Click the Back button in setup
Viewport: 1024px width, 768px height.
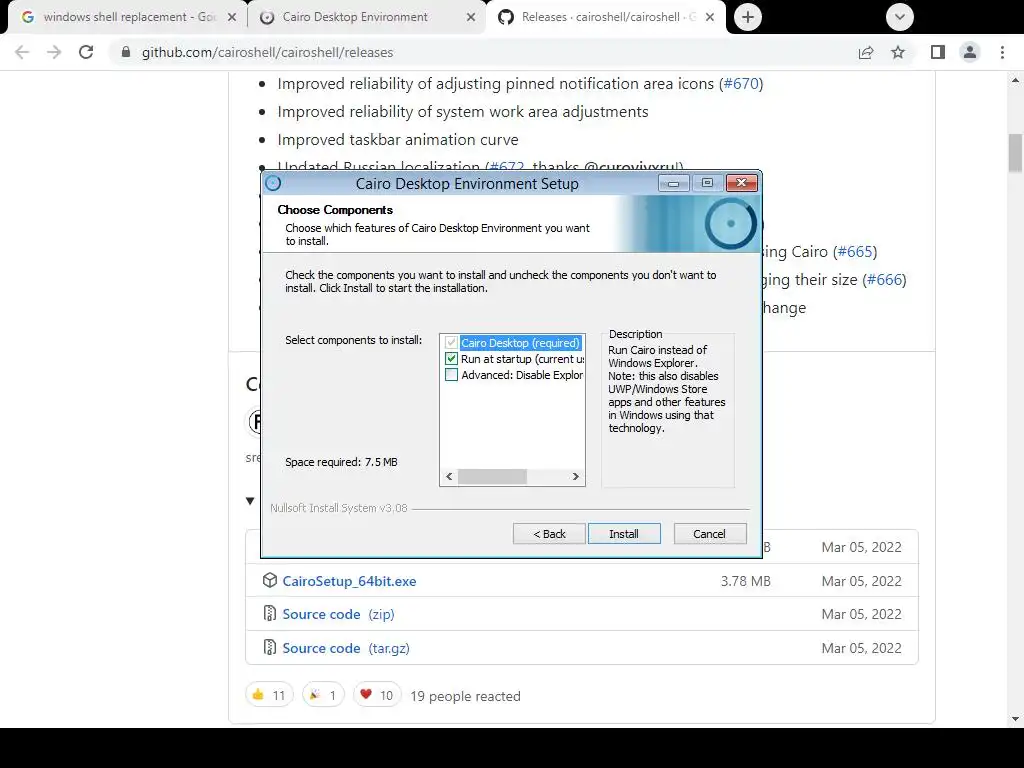[549, 534]
